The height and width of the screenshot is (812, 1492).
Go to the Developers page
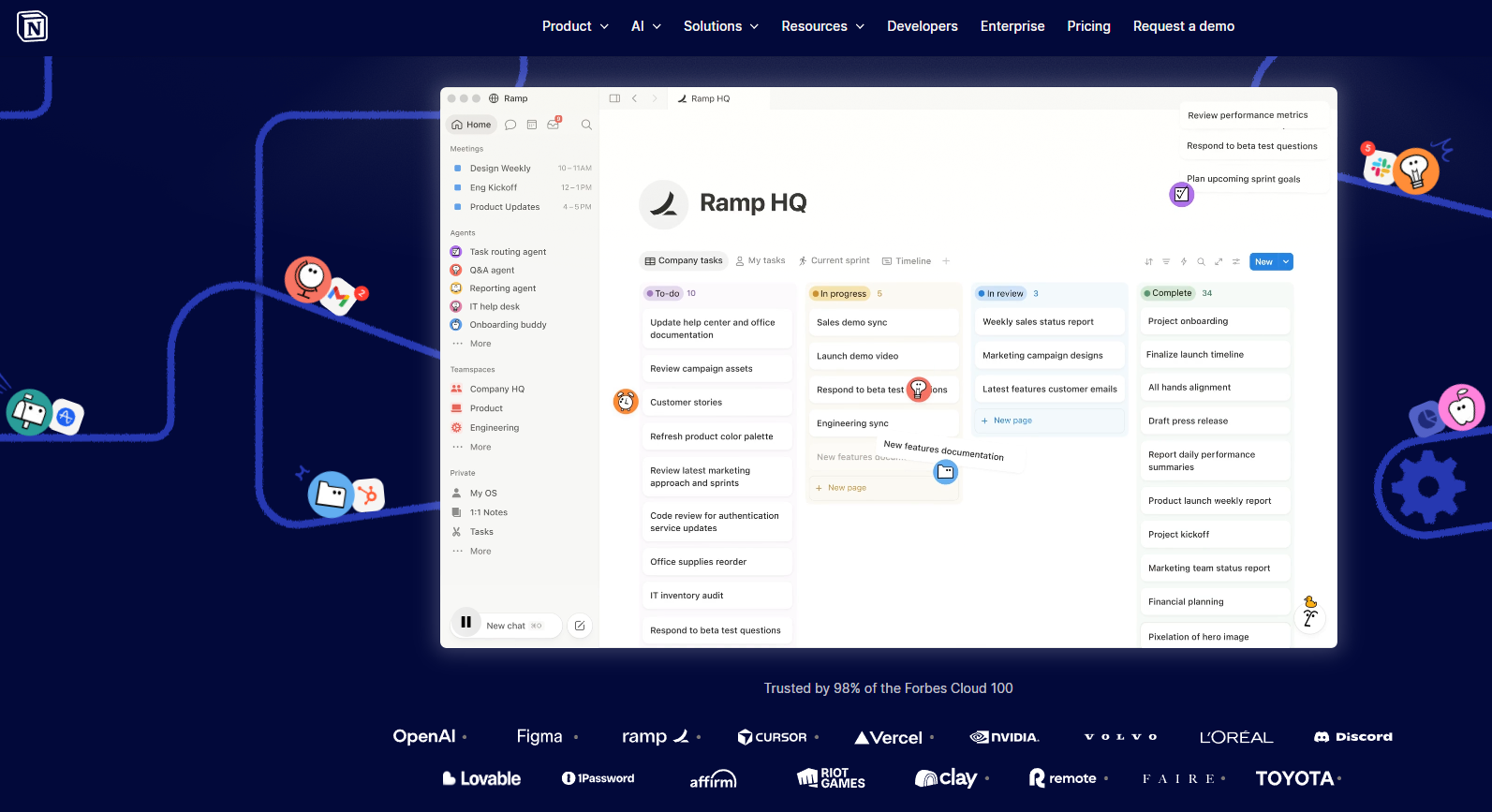(x=923, y=26)
